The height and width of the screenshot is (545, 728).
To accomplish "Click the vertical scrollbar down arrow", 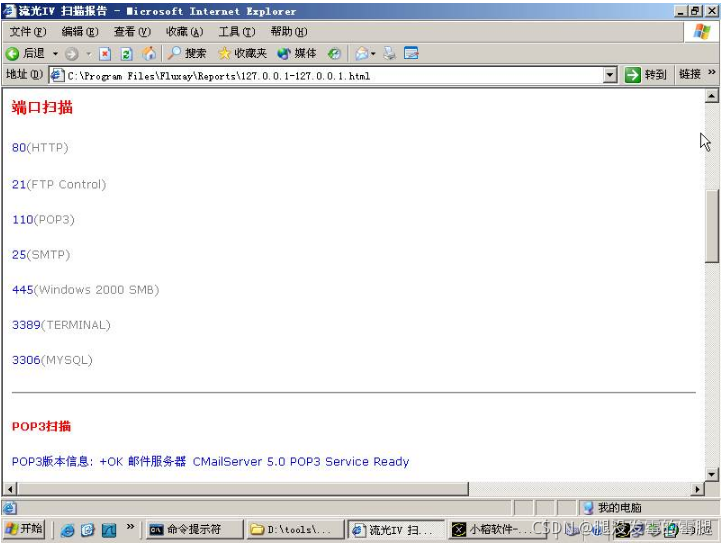I will pos(712,474).
